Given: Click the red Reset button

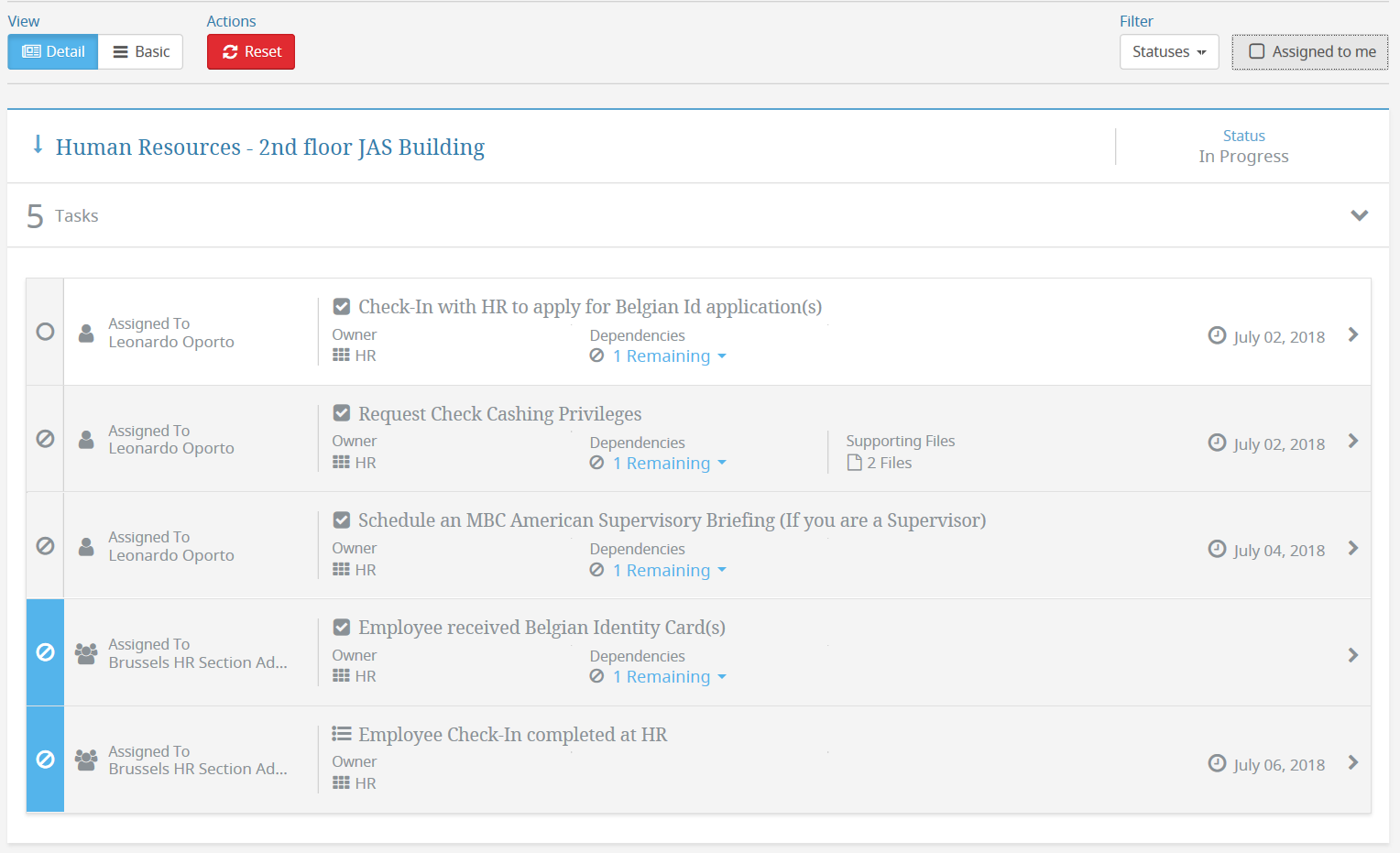Looking at the screenshot, I should 251,52.
